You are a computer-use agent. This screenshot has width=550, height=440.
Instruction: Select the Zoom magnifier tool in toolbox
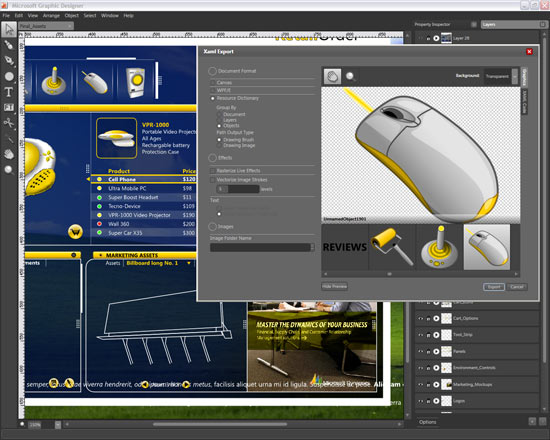(x=9, y=170)
